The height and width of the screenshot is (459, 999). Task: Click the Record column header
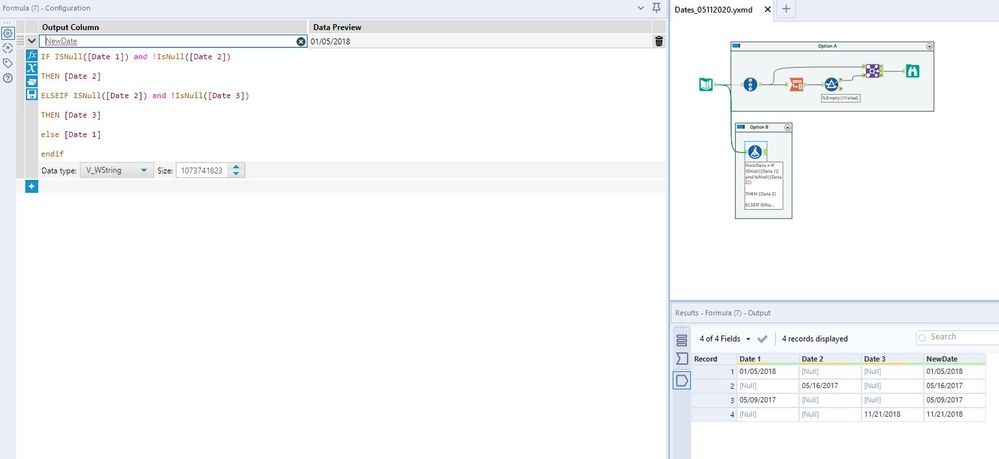click(714, 359)
